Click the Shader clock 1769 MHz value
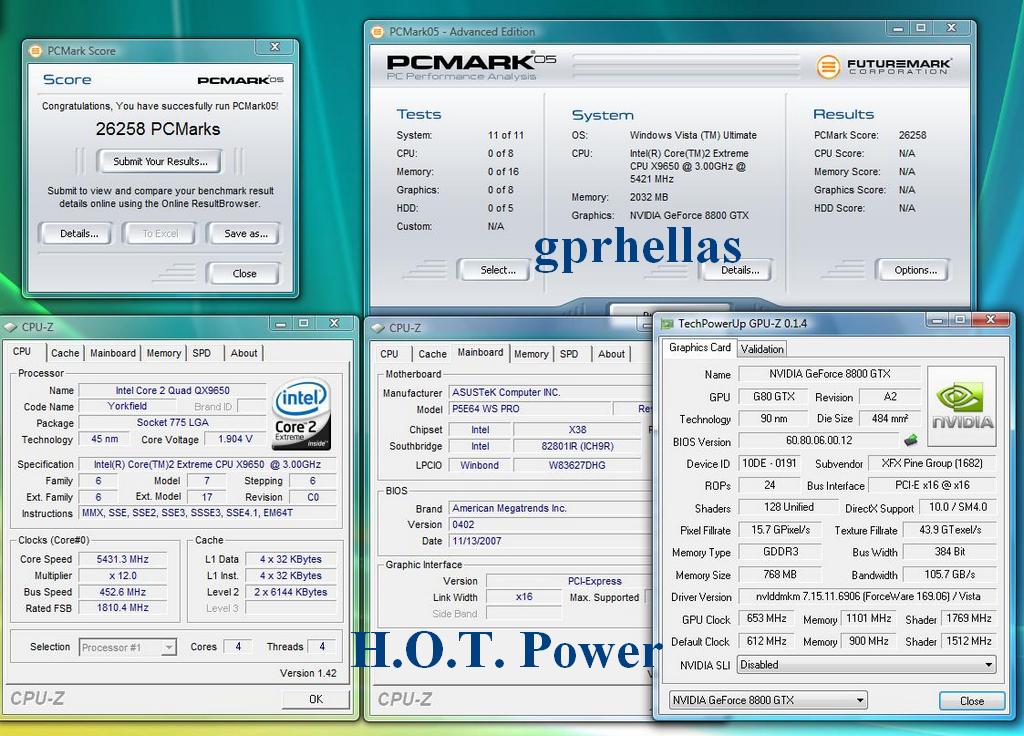Screen dimensions: 1024x736 pos(968,618)
